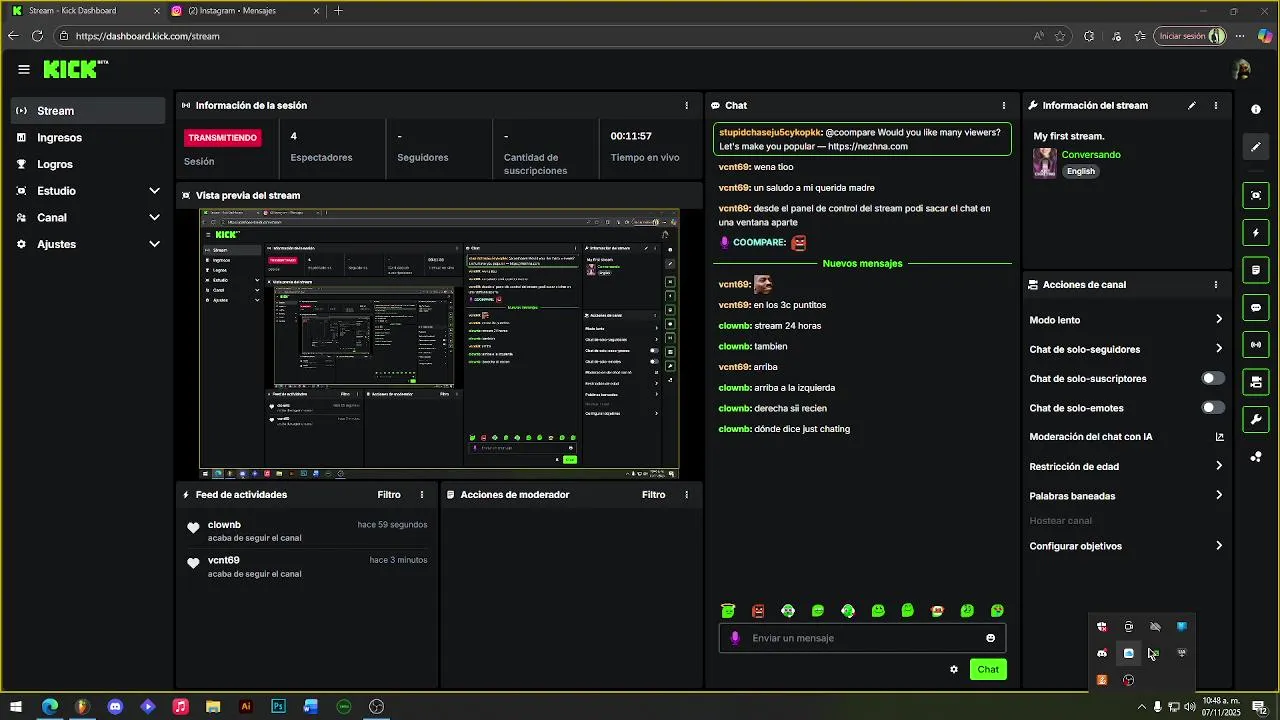Viewport: 1280px width, 720px height.
Task: Click the pencil edit icon in right sidebar
Action: [x=1256, y=147]
